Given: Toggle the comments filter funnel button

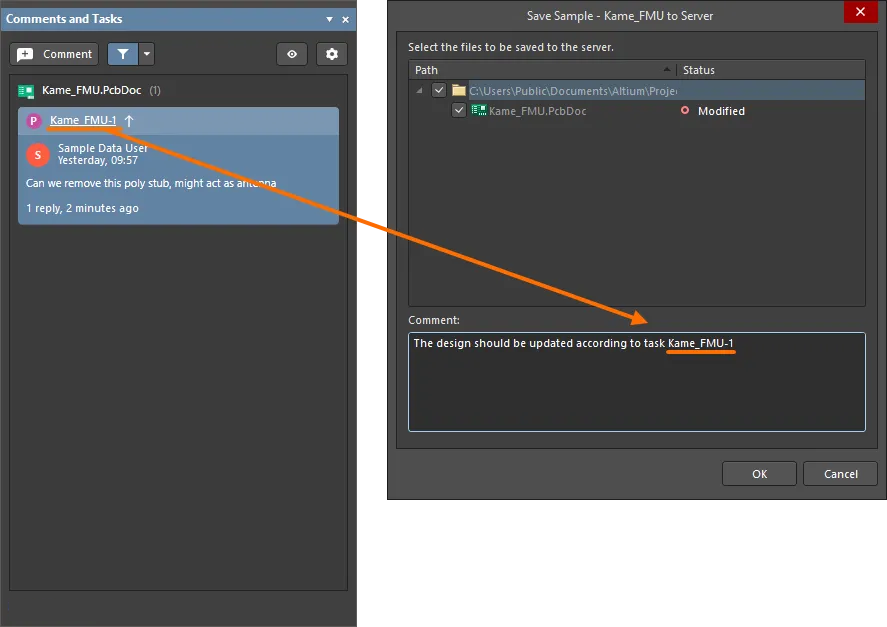Looking at the screenshot, I should pos(123,54).
